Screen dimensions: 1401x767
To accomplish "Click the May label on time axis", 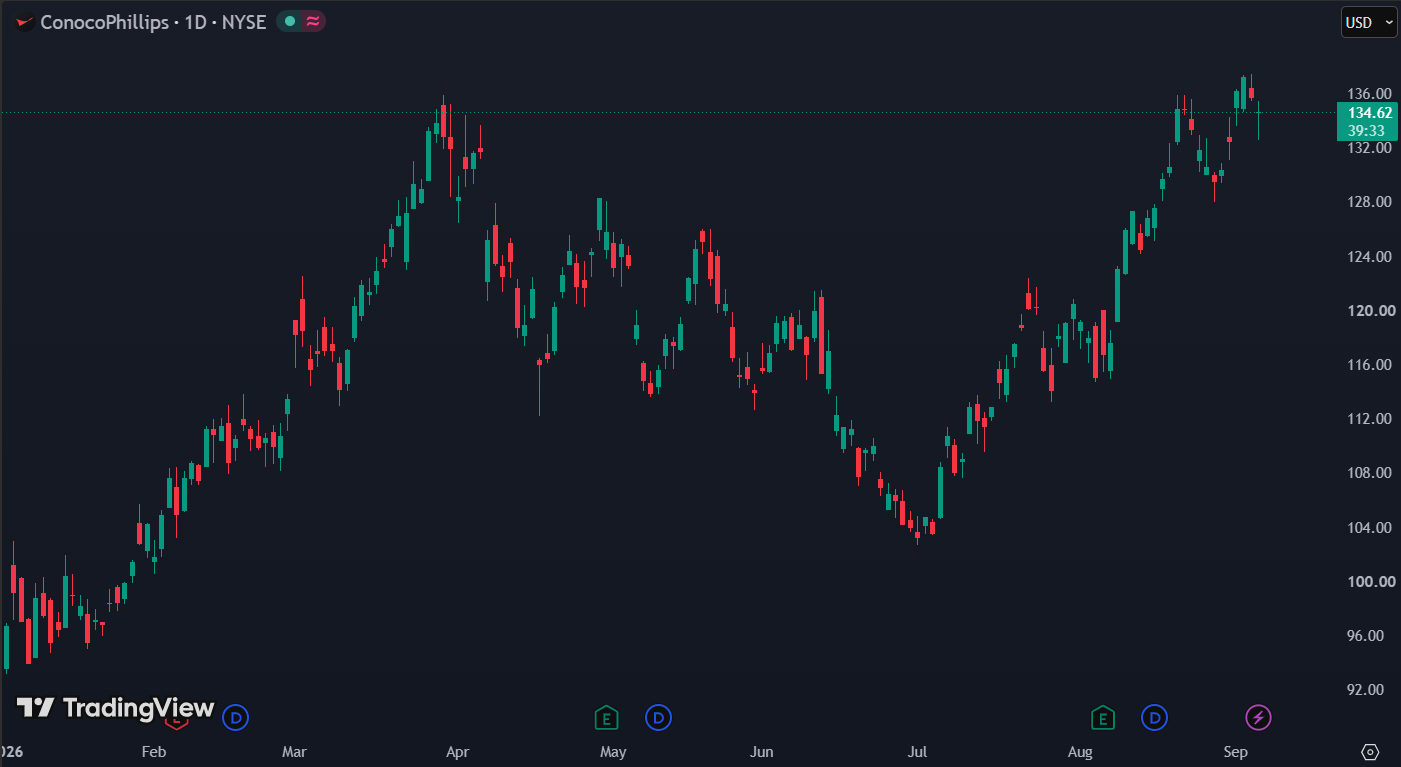I will tap(613, 751).
